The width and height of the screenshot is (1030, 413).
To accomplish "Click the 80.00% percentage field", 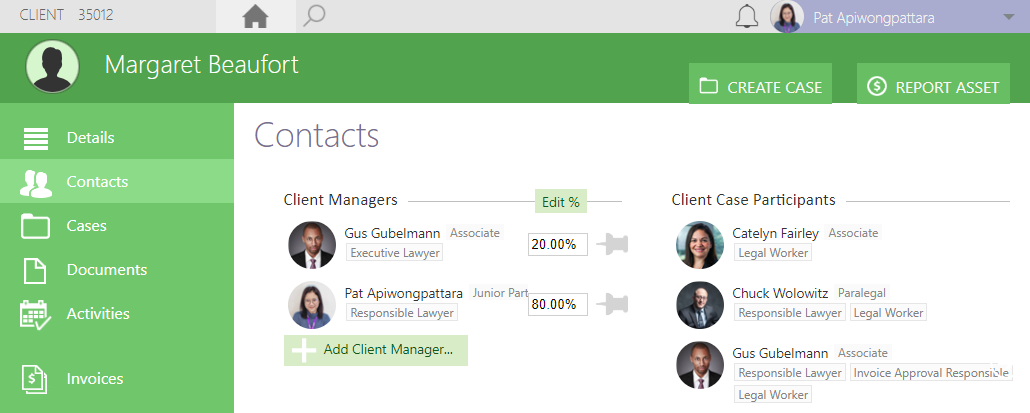I will [558, 304].
